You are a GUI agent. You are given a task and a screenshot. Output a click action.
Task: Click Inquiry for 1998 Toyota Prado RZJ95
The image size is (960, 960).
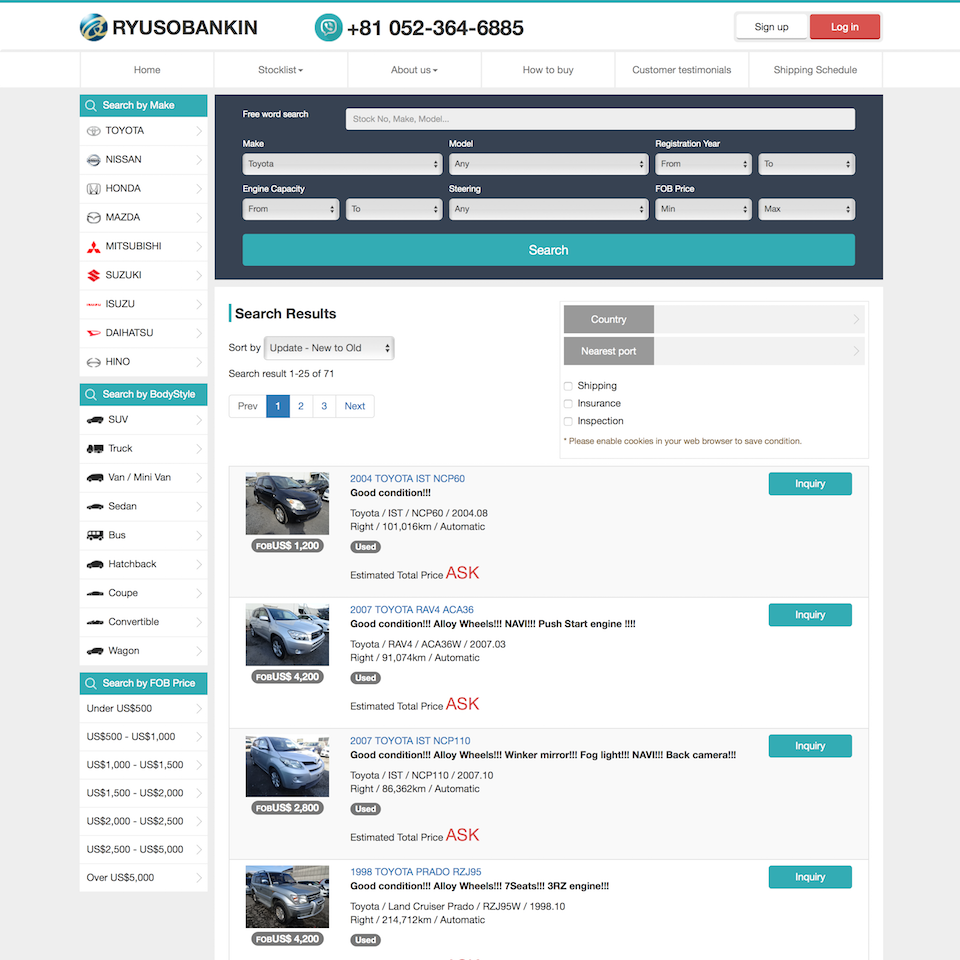810,877
